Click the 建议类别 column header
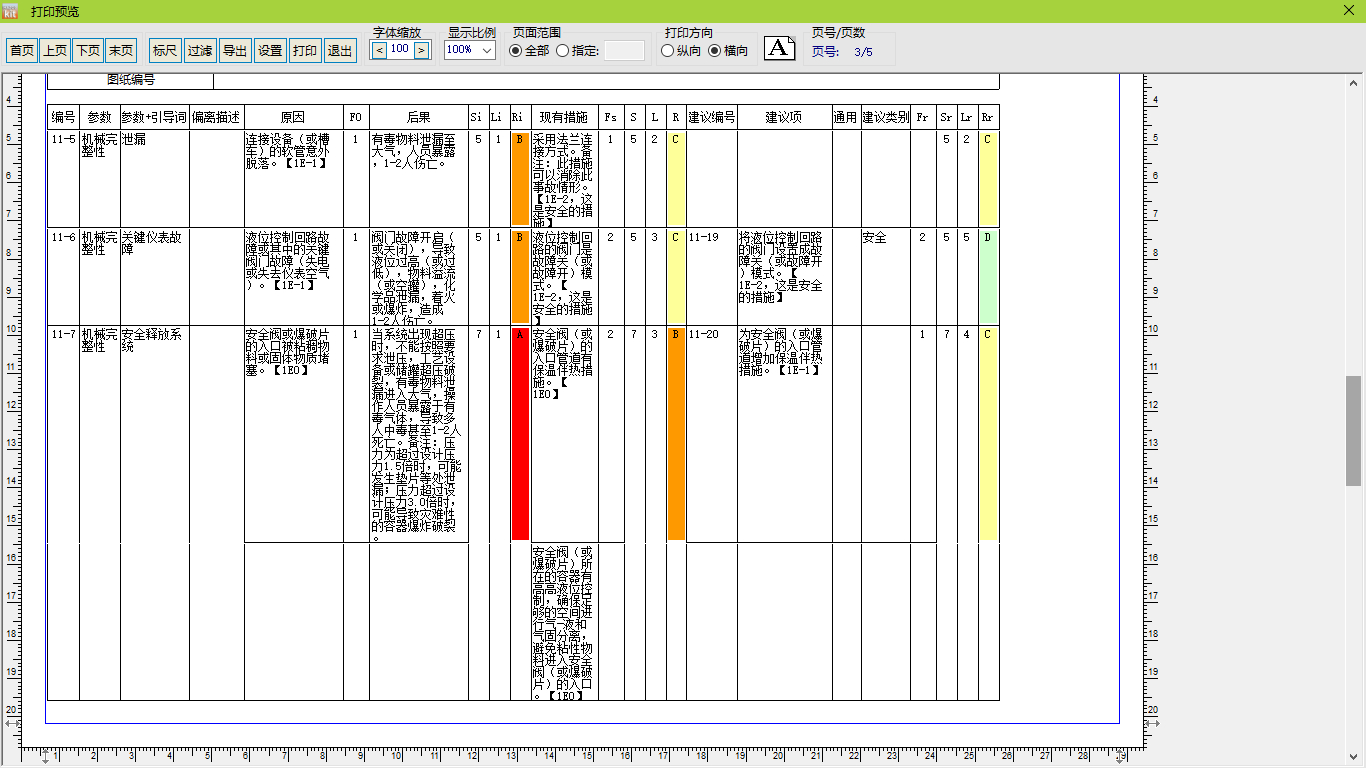 tap(885, 117)
